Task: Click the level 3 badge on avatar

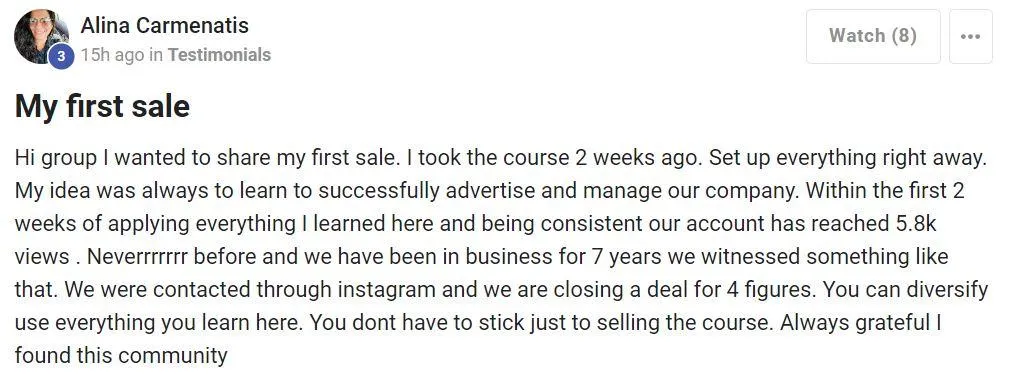Action: point(61,56)
